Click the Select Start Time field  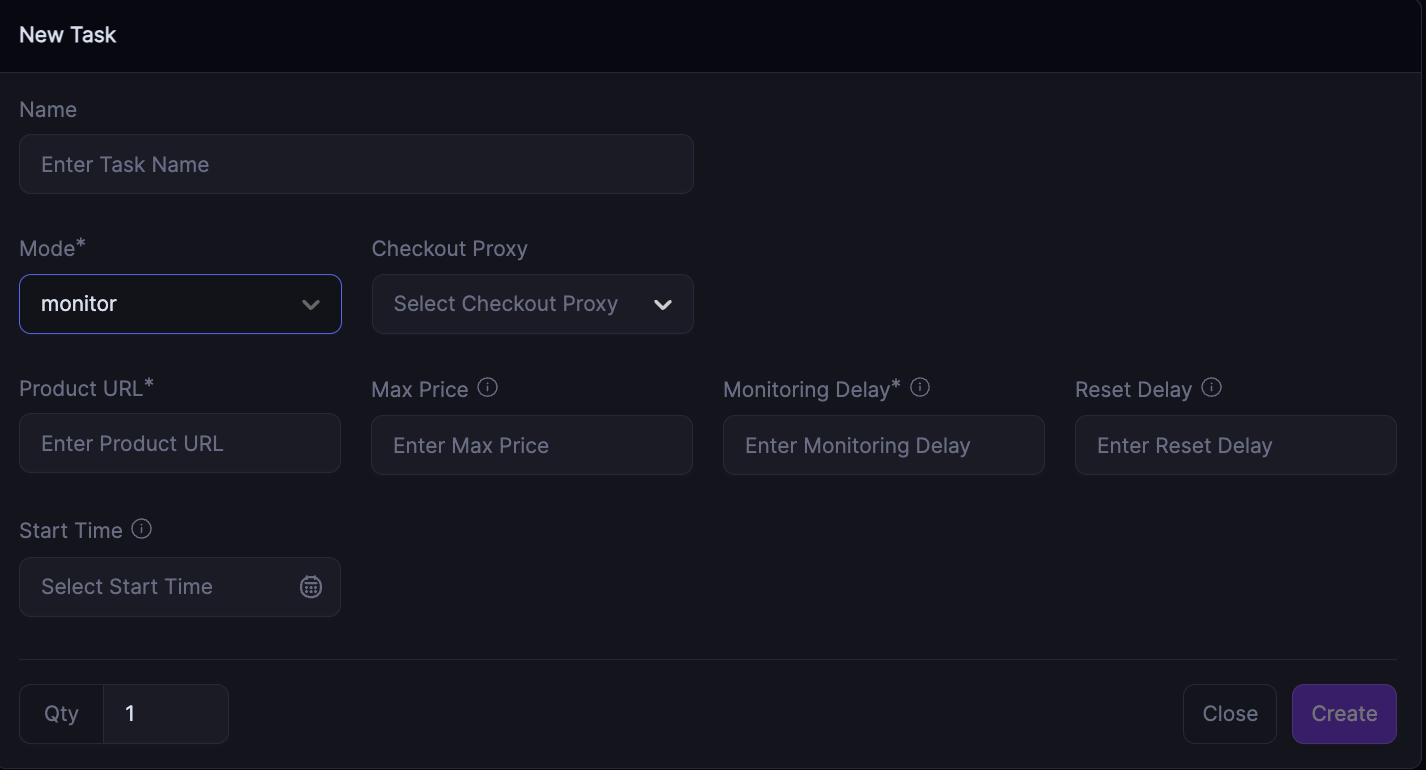160,587
